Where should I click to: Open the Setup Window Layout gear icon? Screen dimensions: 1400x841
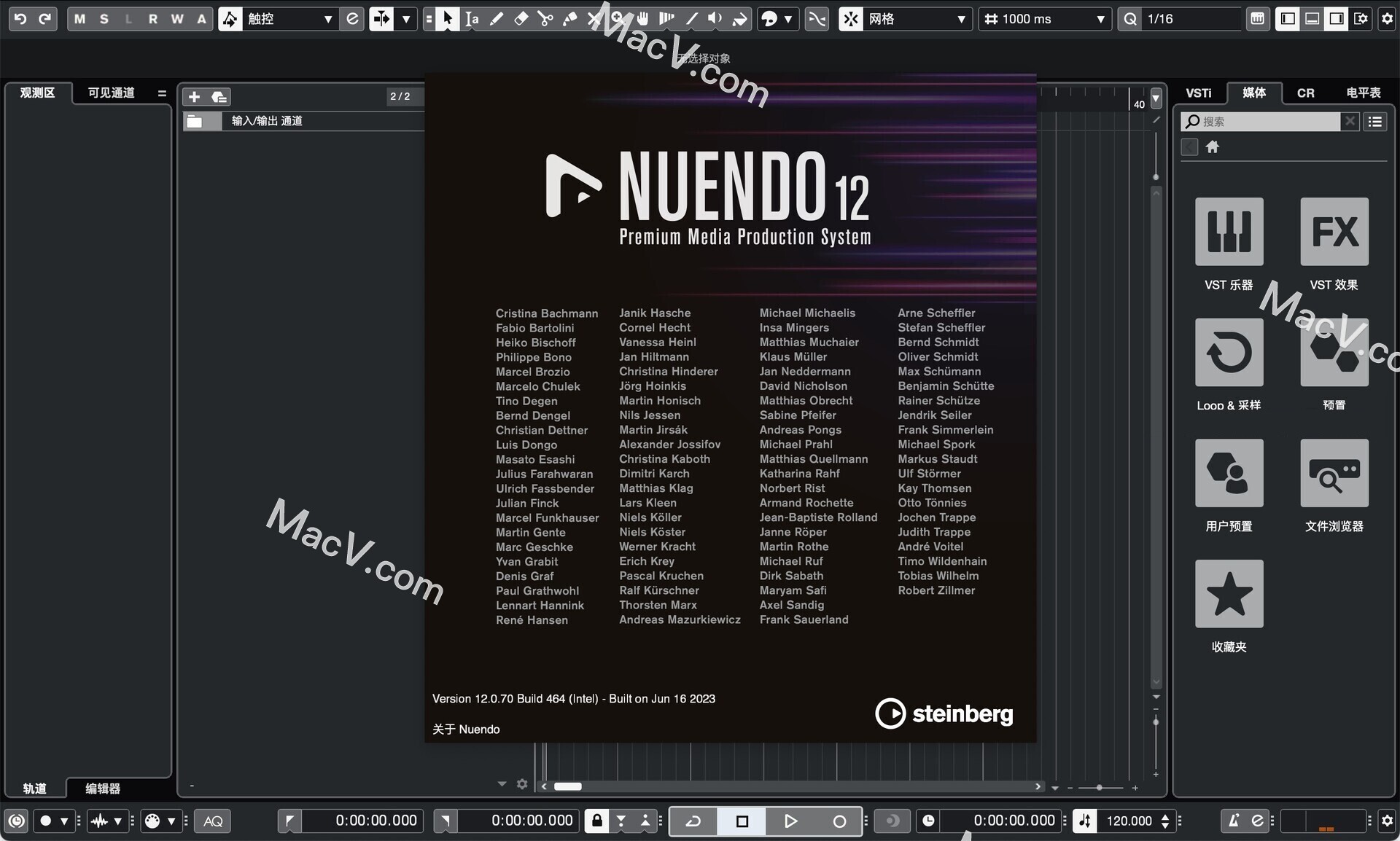1361,19
